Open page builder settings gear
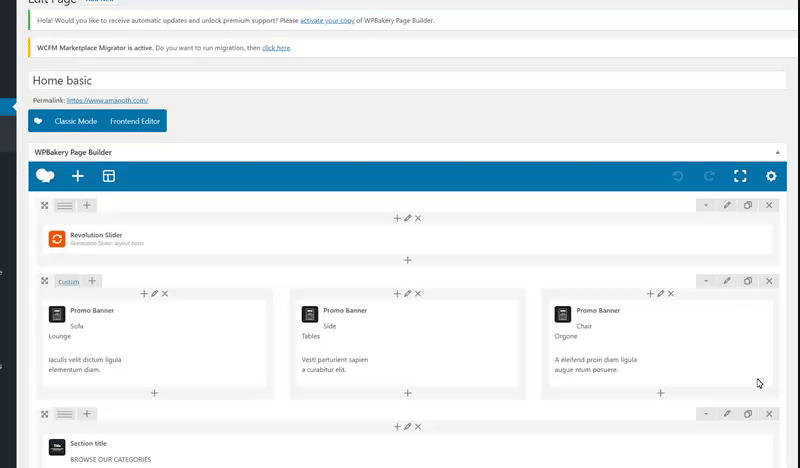This screenshot has width=800, height=468. [x=771, y=176]
